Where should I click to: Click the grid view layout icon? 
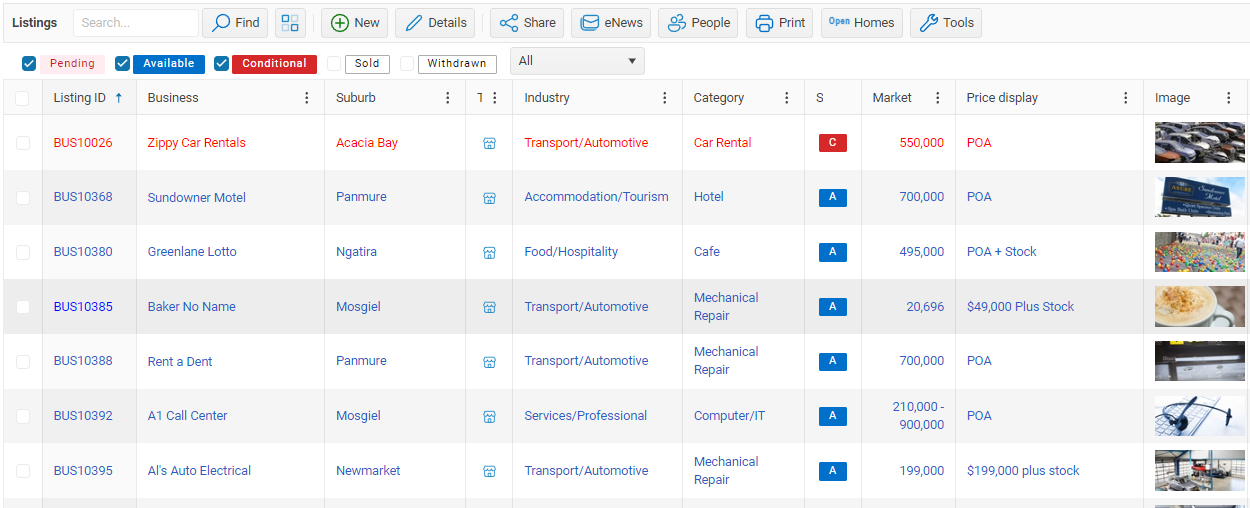pyautogui.click(x=290, y=23)
